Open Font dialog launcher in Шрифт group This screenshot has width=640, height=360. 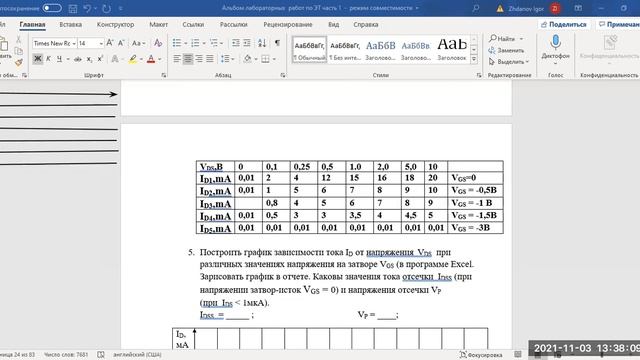point(164,76)
